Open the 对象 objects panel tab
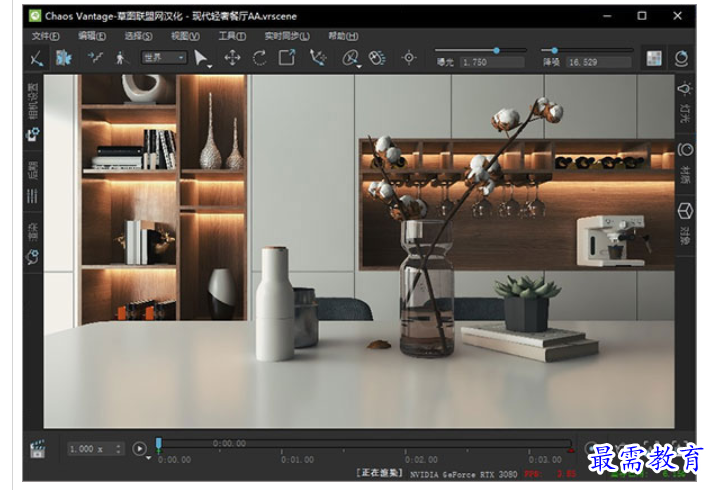 click(x=685, y=224)
